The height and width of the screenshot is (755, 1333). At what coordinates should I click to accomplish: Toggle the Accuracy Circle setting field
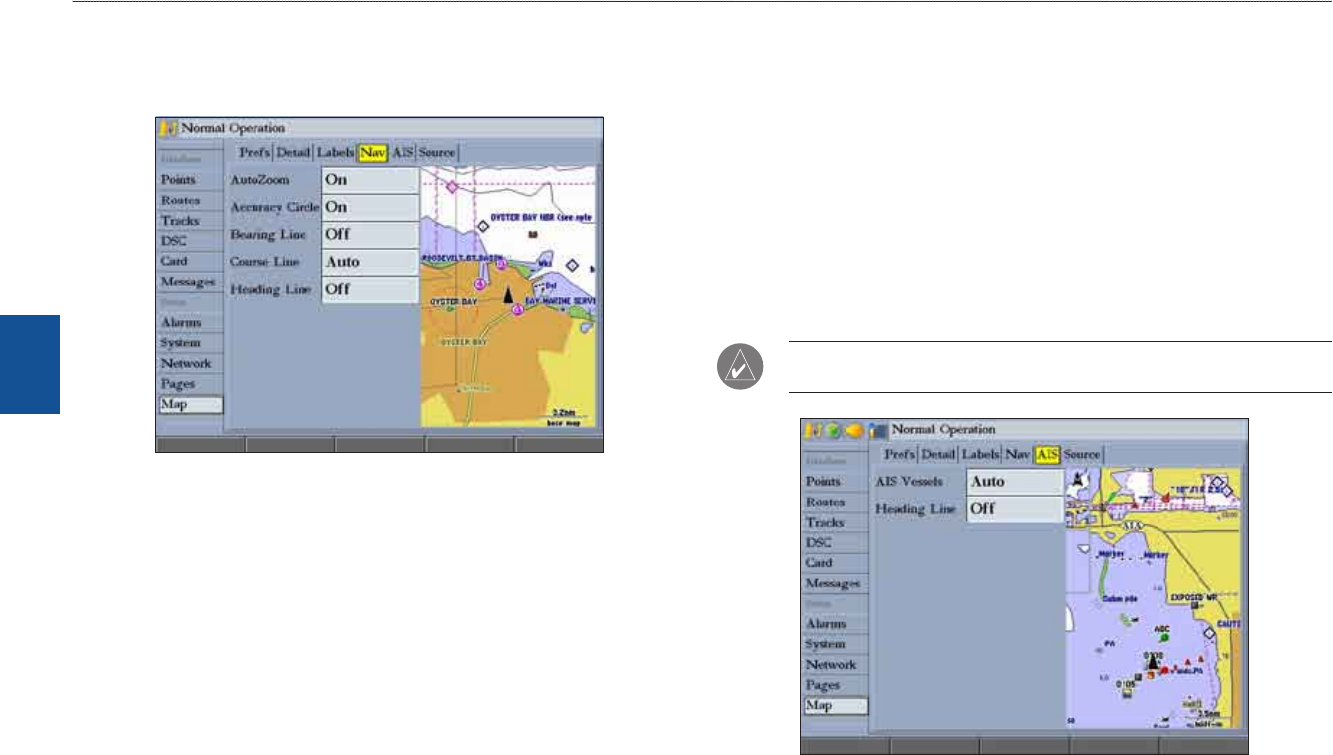tap(369, 207)
